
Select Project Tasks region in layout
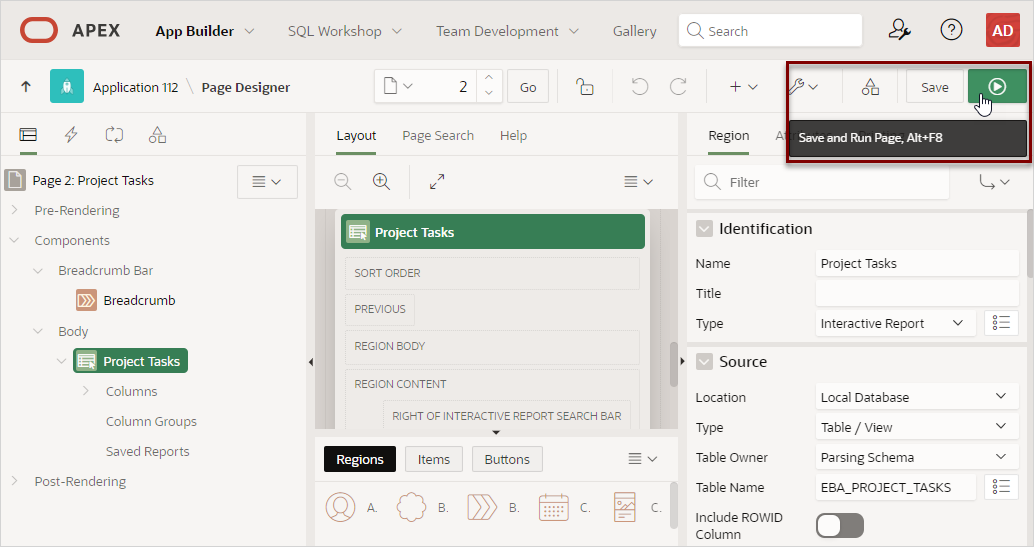(x=493, y=232)
